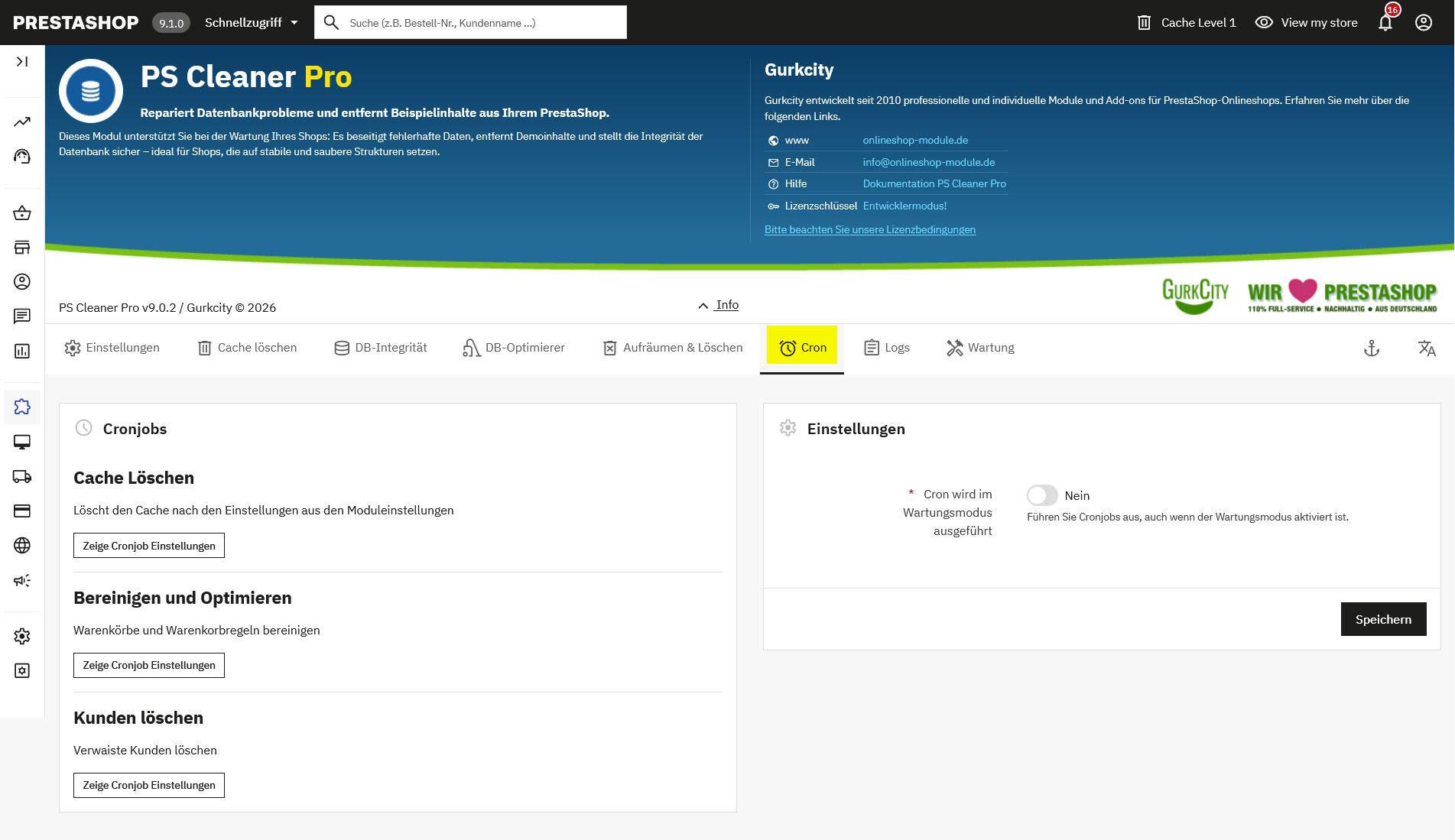
Task: Toggle Cron wird im Wartungsmodus ausgeführt switch
Action: pos(1042,495)
